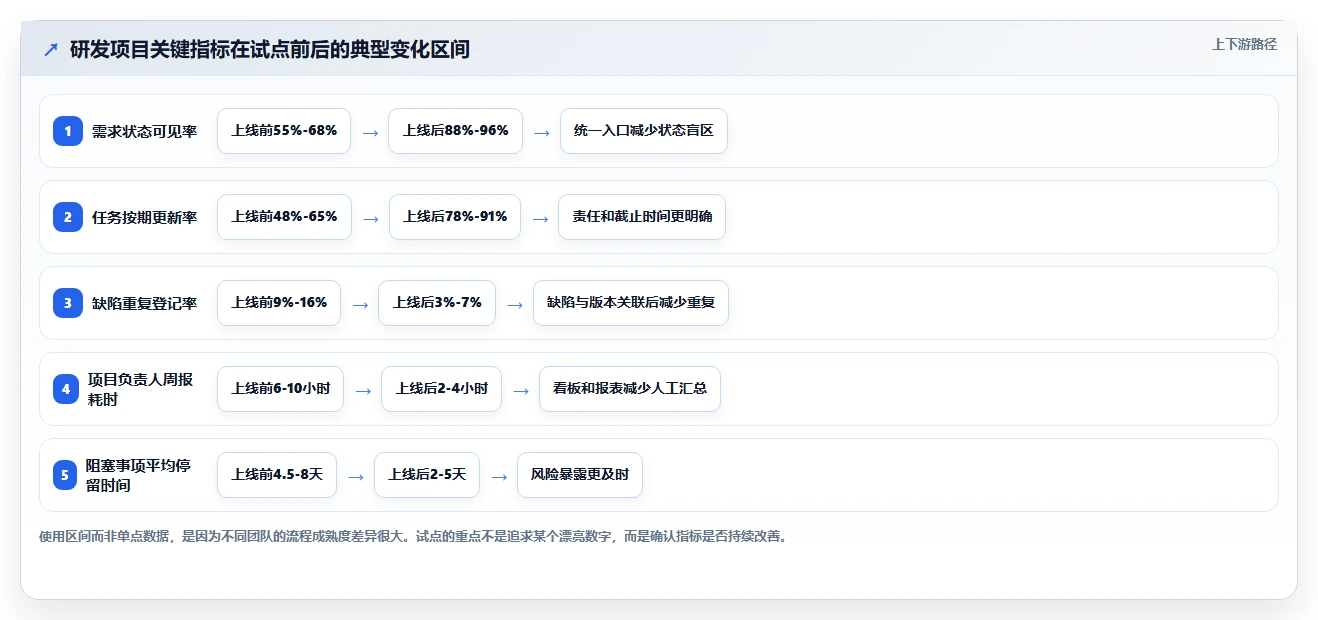The image size is (1318, 620).
Task: Click the 责任和截止时间更明确 chip
Action: point(642,217)
